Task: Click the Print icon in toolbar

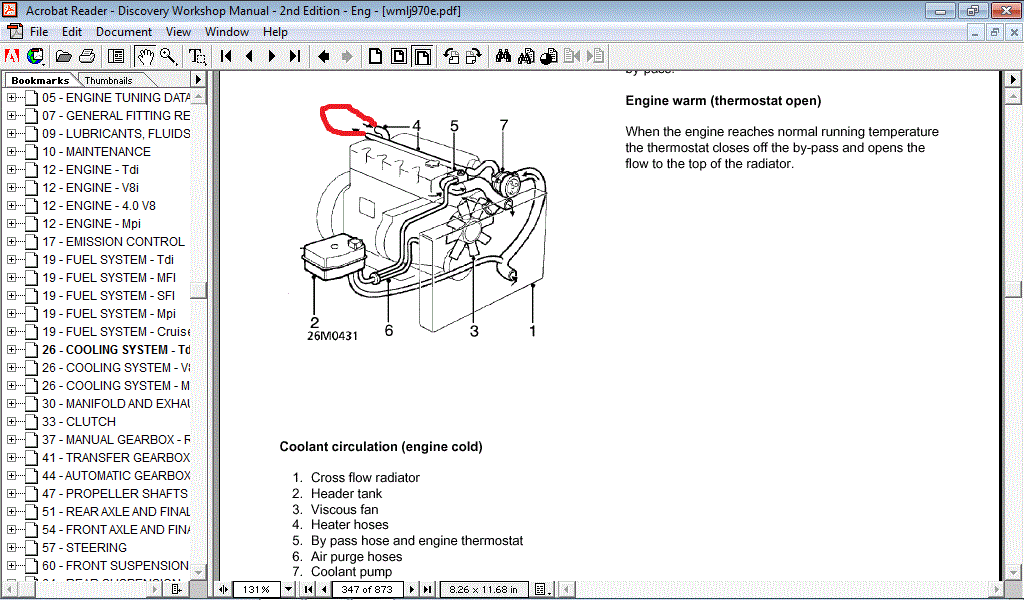Action: [x=87, y=56]
